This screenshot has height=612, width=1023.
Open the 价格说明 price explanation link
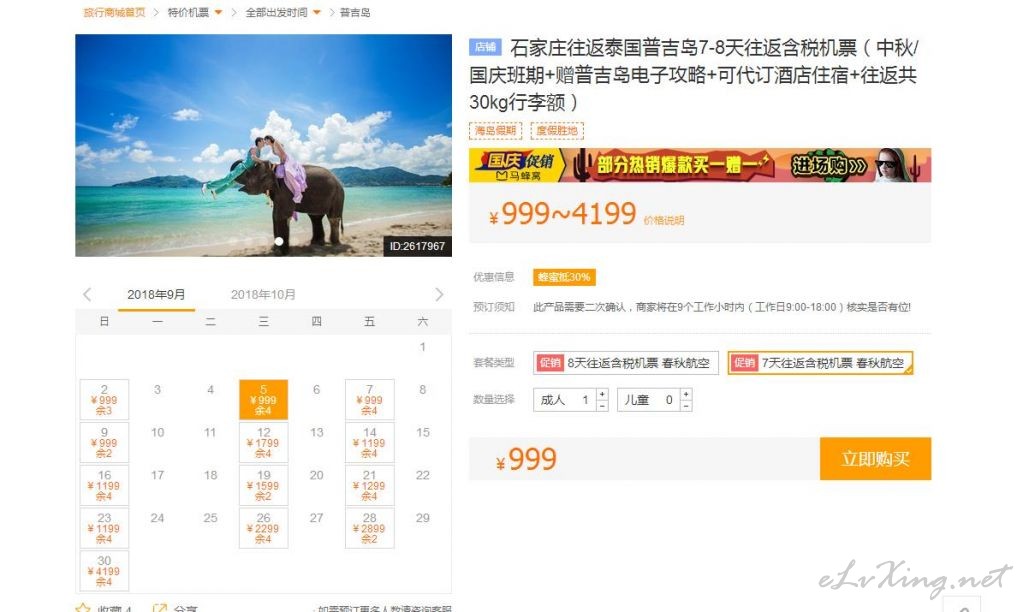(664, 221)
